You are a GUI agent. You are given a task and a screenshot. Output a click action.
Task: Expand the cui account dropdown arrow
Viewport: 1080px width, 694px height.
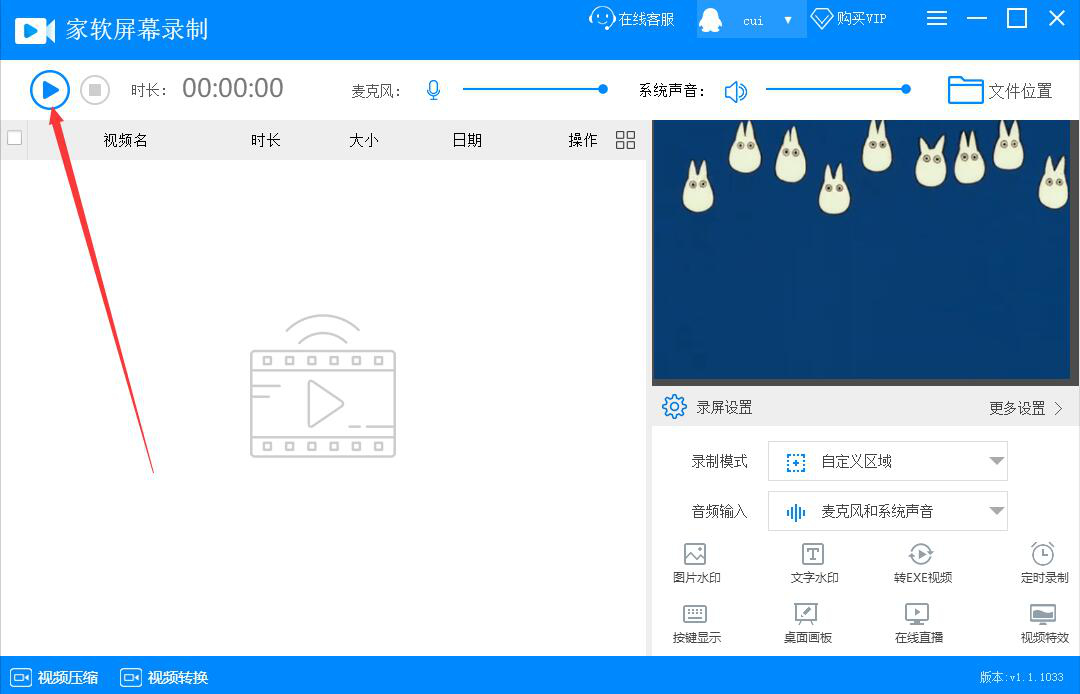click(788, 20)
